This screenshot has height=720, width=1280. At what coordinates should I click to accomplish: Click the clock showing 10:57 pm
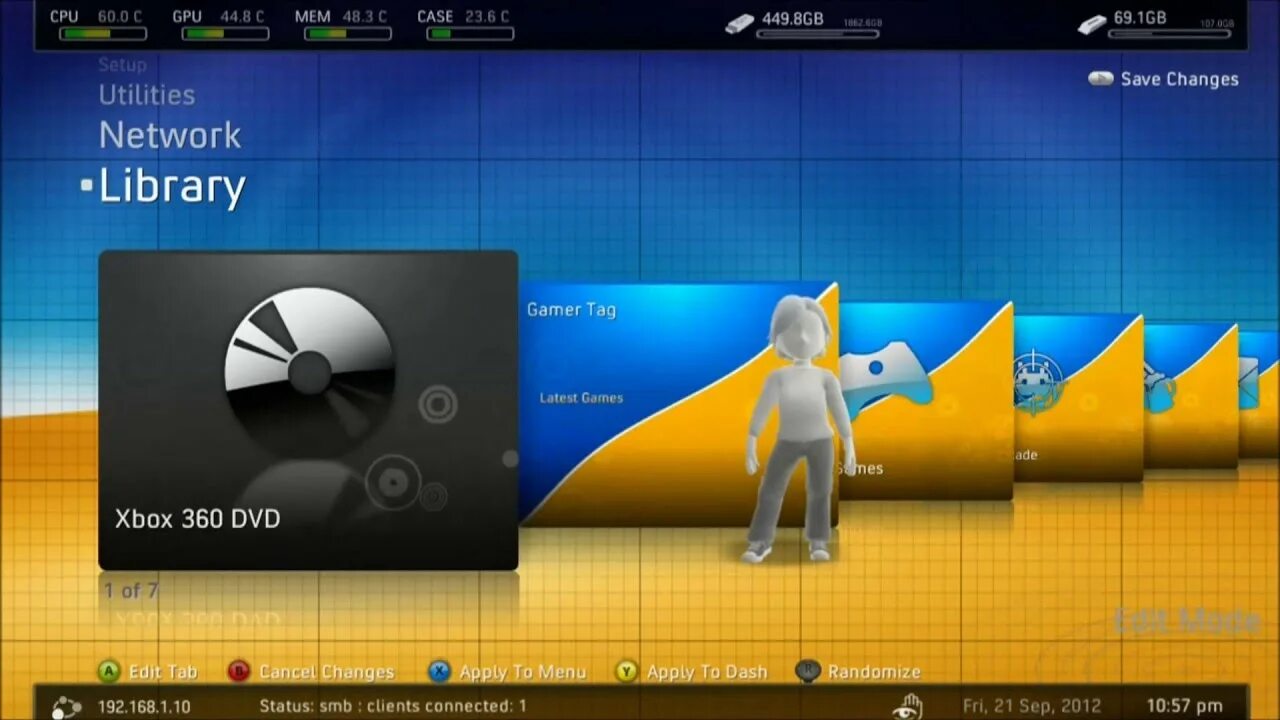[x=1184, y=706]
